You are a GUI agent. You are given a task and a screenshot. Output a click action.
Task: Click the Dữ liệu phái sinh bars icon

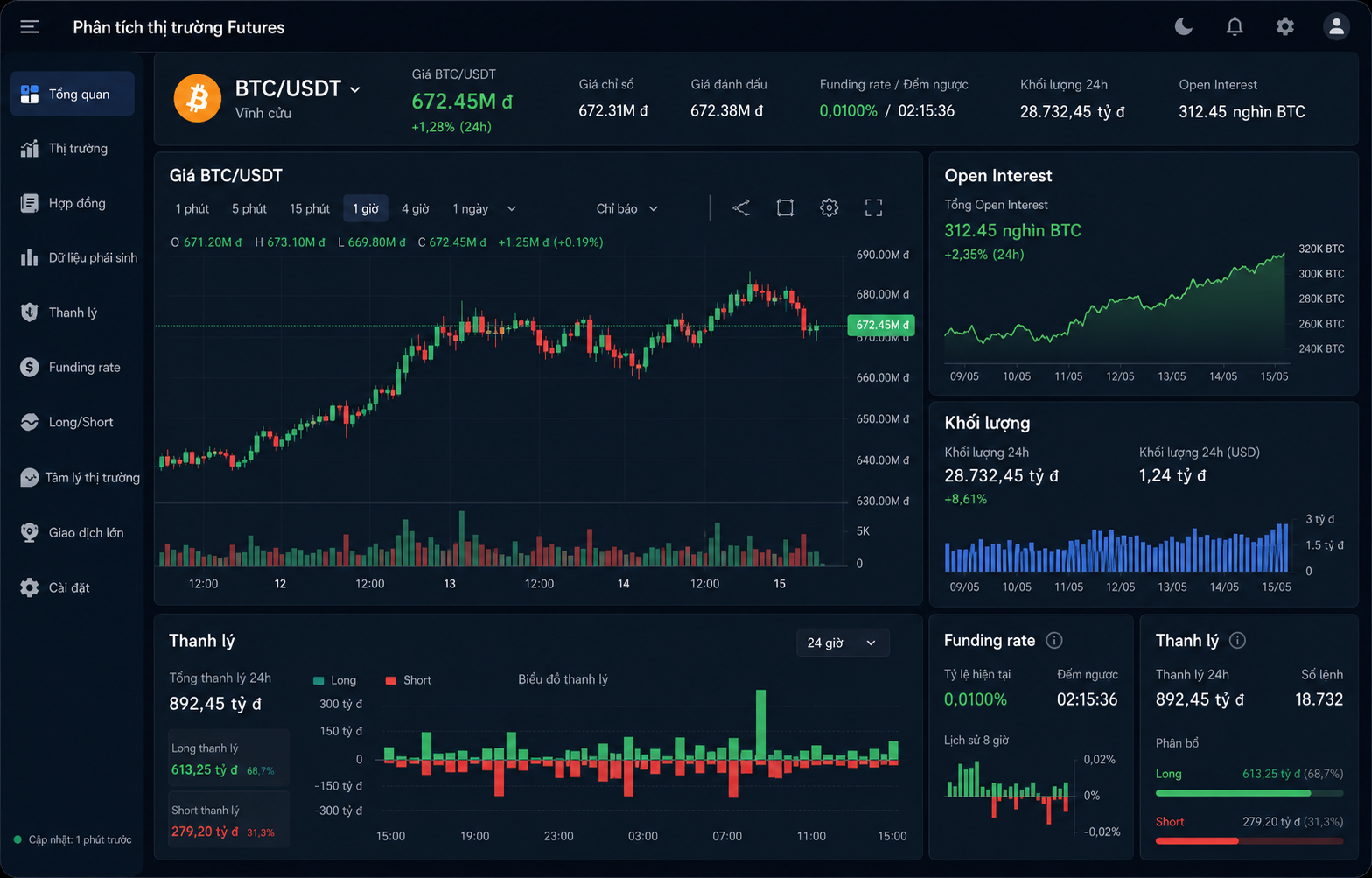30,257
